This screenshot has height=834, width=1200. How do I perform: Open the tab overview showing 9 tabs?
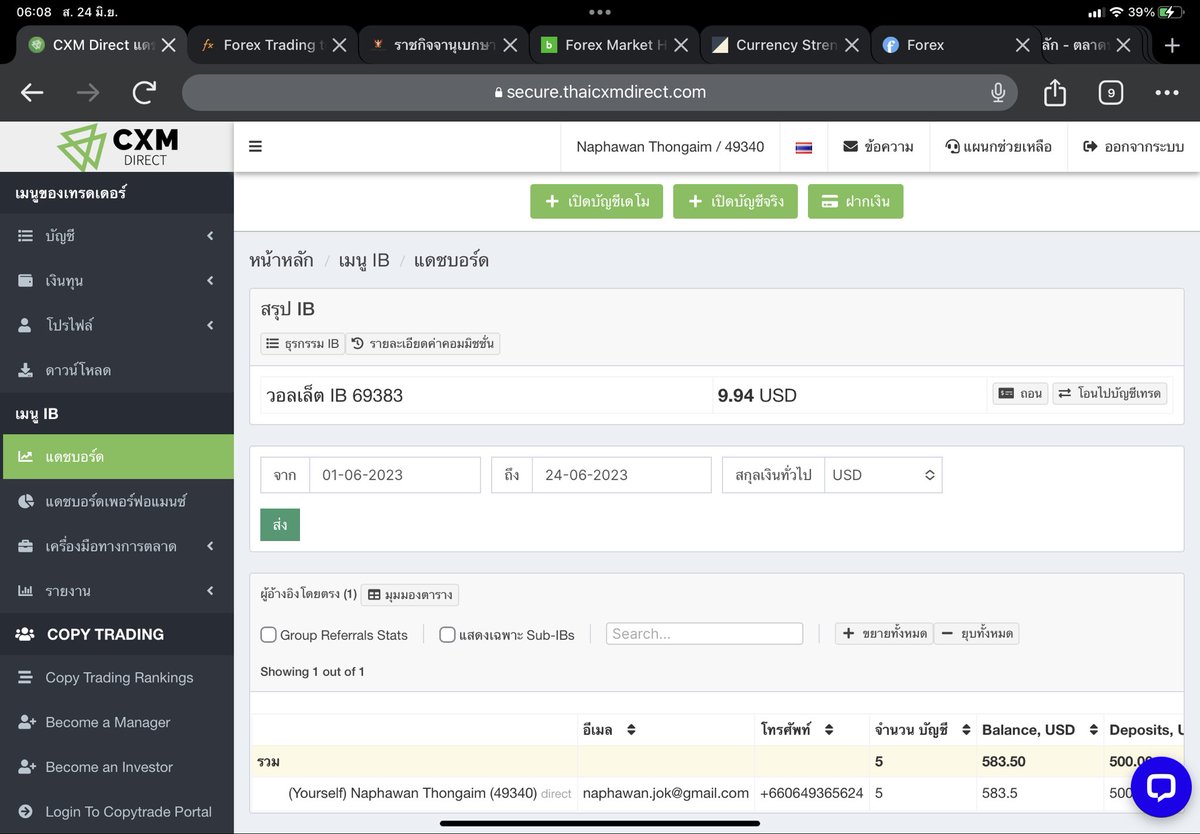pos(1110,92)
